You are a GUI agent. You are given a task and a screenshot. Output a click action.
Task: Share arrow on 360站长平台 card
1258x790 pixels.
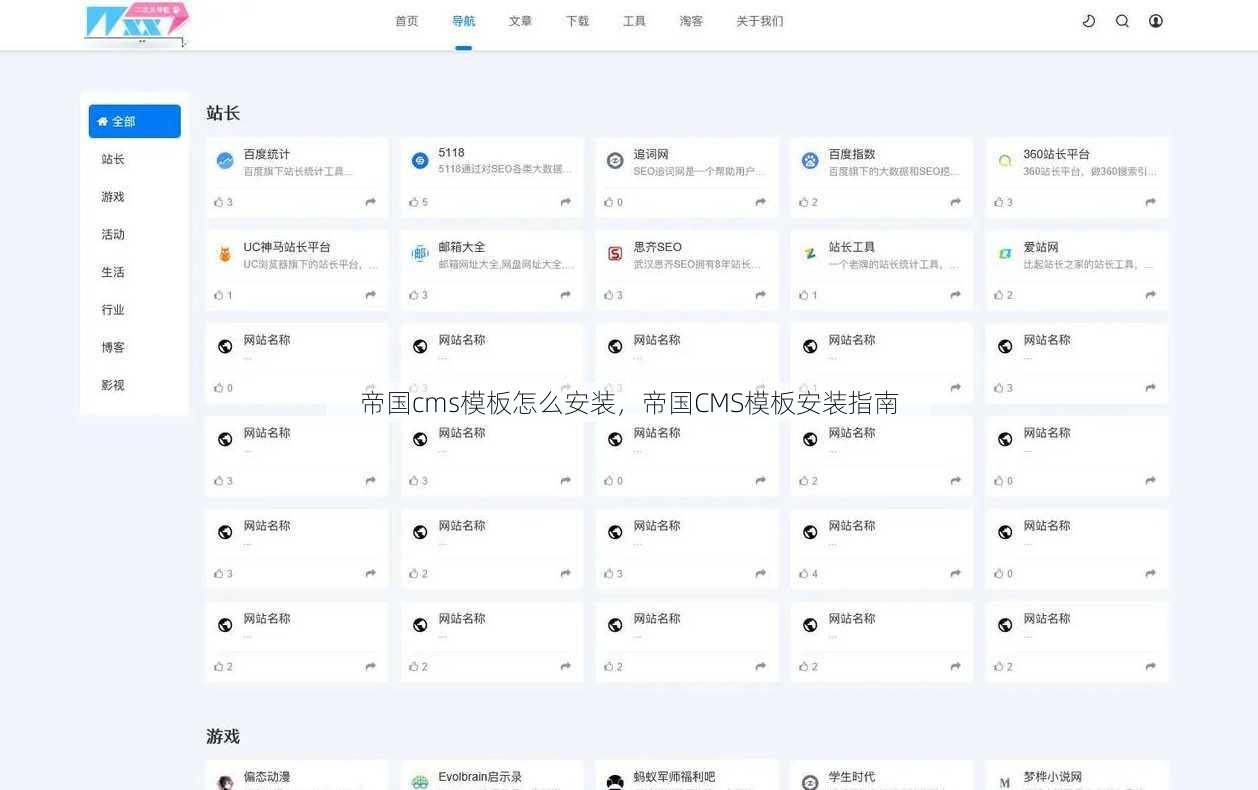click(x=1150, y=202)
